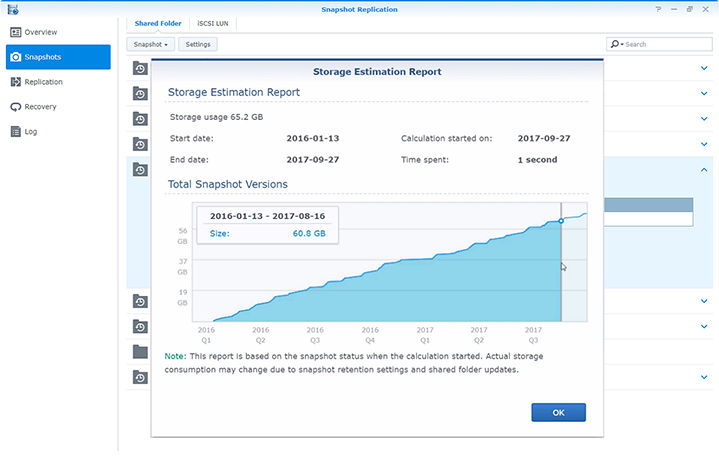
Task: Click the magnifier icon in the search box
Action: [x=615, y=45]
